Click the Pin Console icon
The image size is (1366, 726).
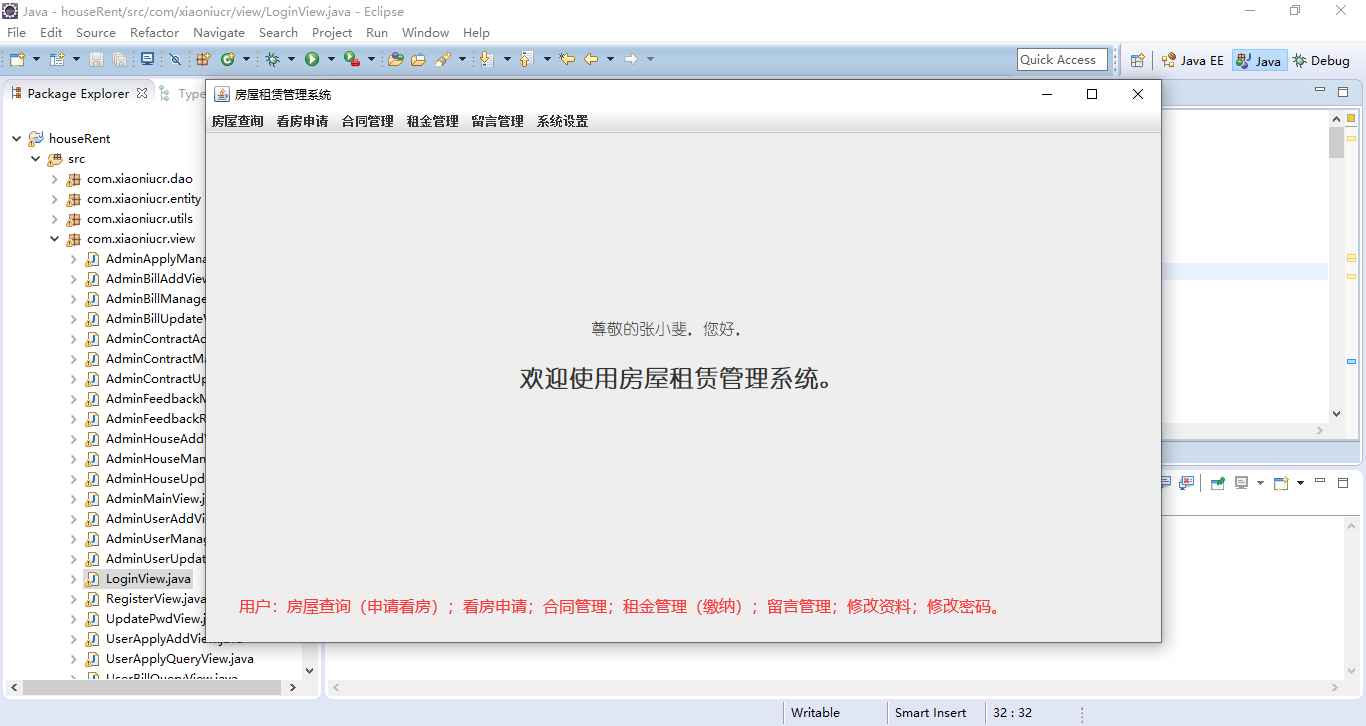[x=1218, y=482]
